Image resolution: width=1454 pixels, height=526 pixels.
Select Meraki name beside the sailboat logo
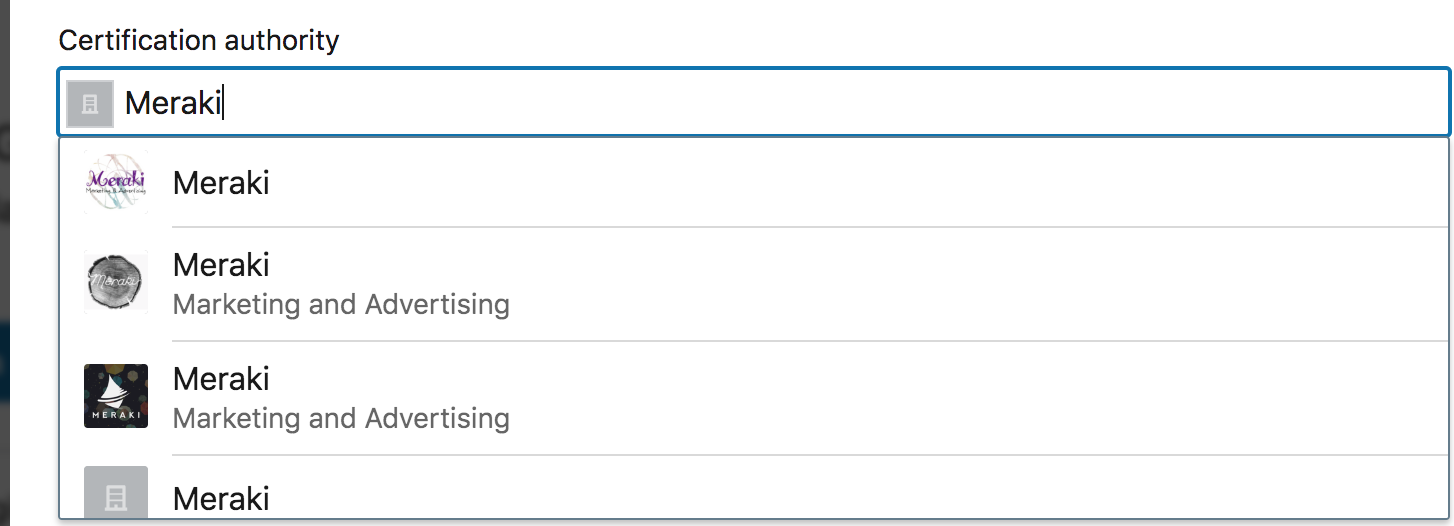point(221,379)
